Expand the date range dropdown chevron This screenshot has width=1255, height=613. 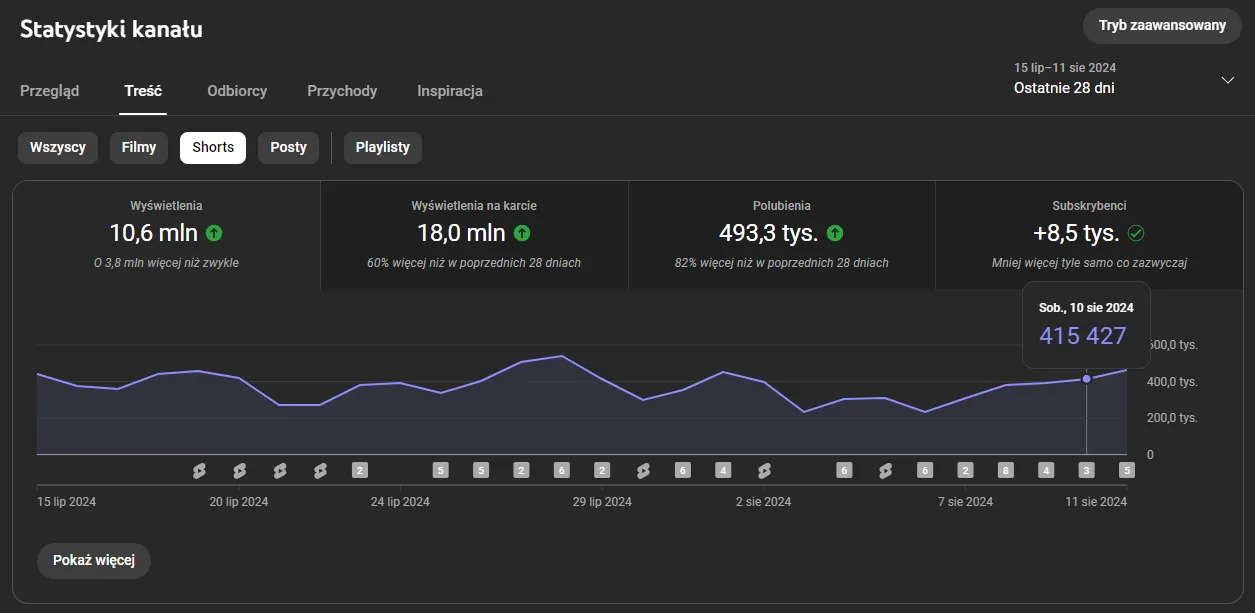pyautogui.click(x=1228, y=80)
